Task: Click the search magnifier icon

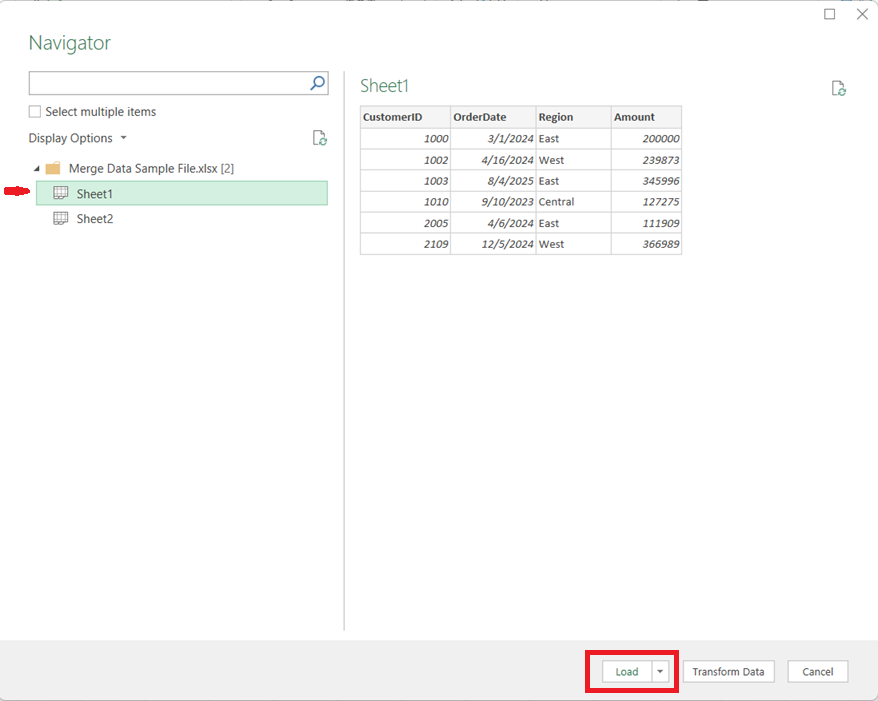Action: coord(316,83)
